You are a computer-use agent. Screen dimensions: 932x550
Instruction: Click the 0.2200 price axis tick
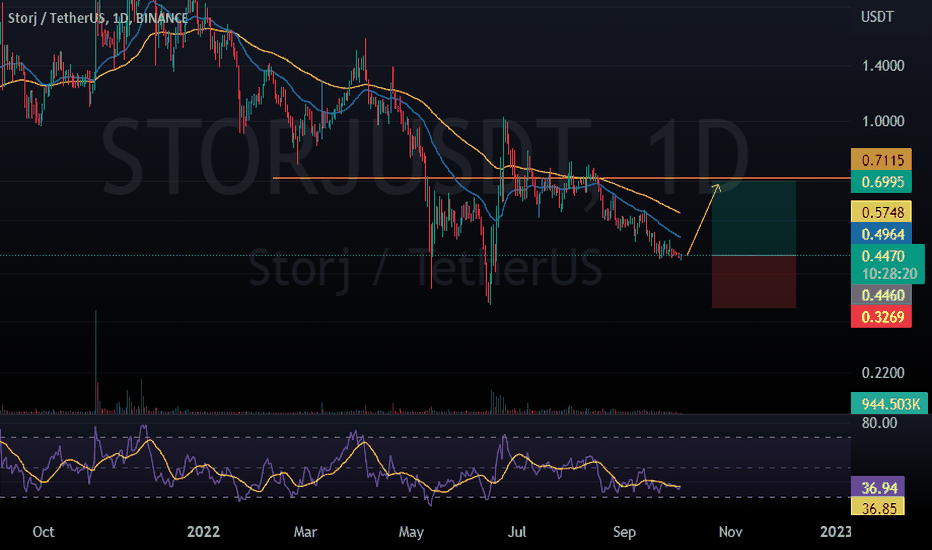pos(883,373)
